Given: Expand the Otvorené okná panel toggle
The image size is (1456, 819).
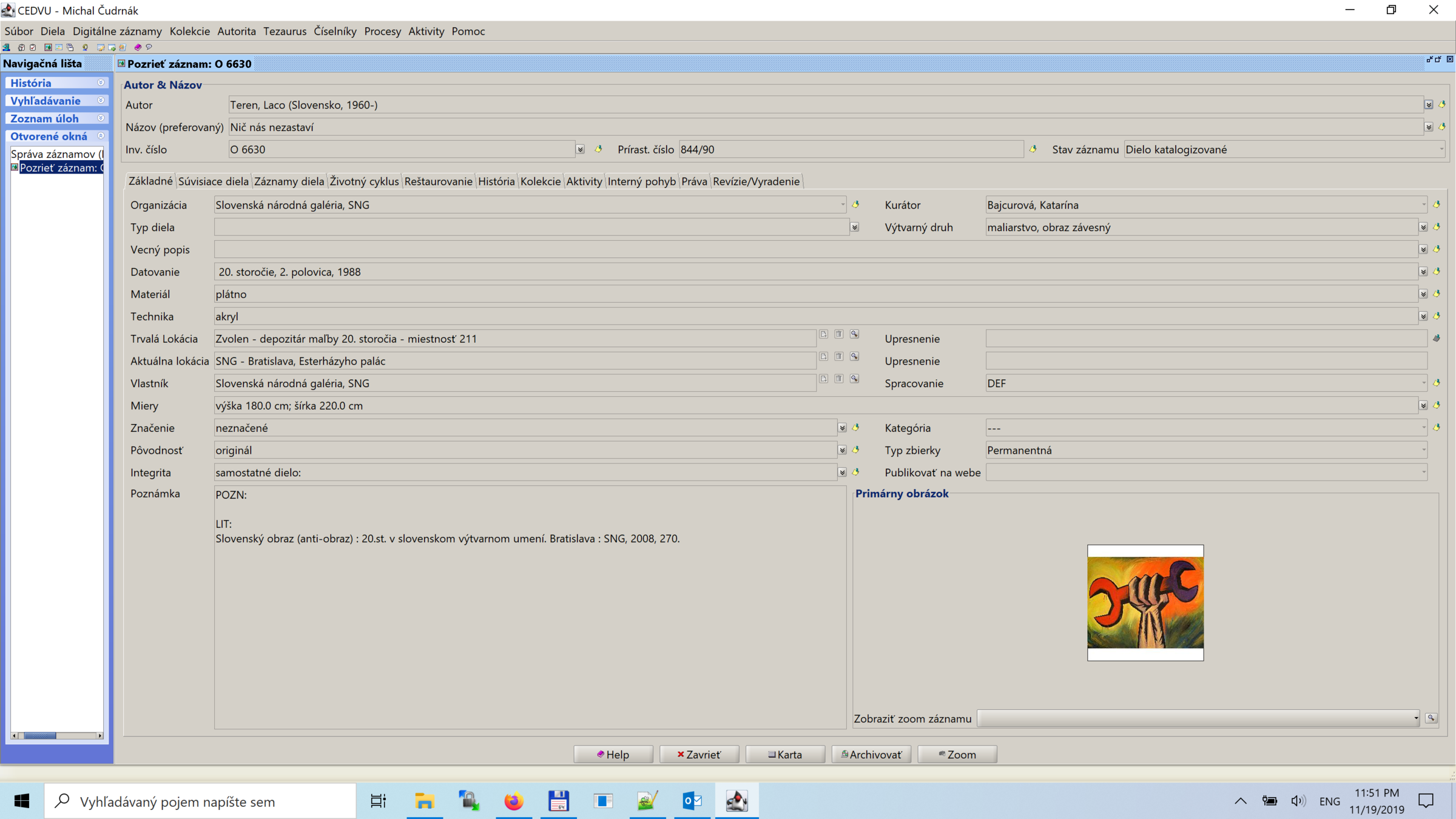Looking at the screenshot, I should (101, 136).
